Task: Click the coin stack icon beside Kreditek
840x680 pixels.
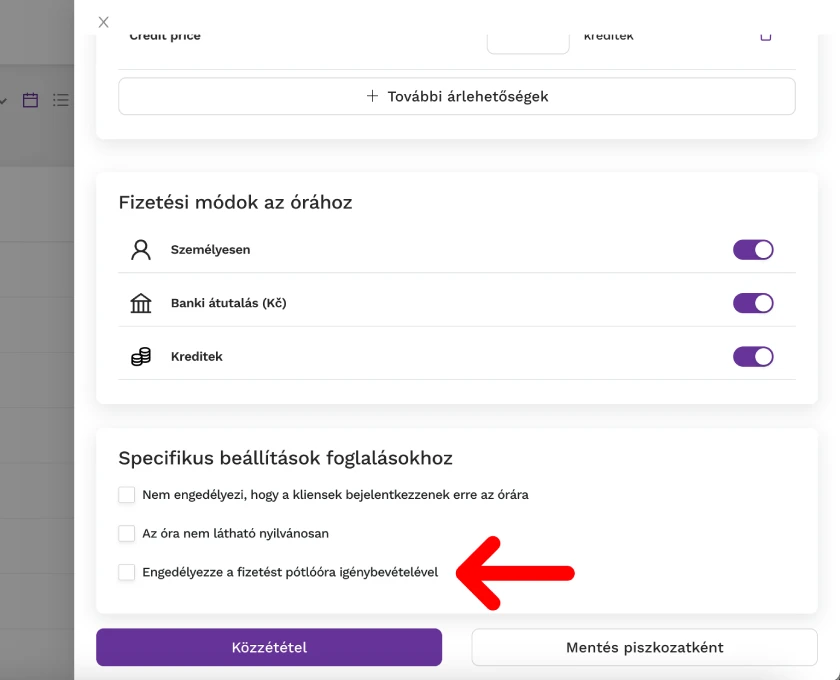Action: pos(141,356)
